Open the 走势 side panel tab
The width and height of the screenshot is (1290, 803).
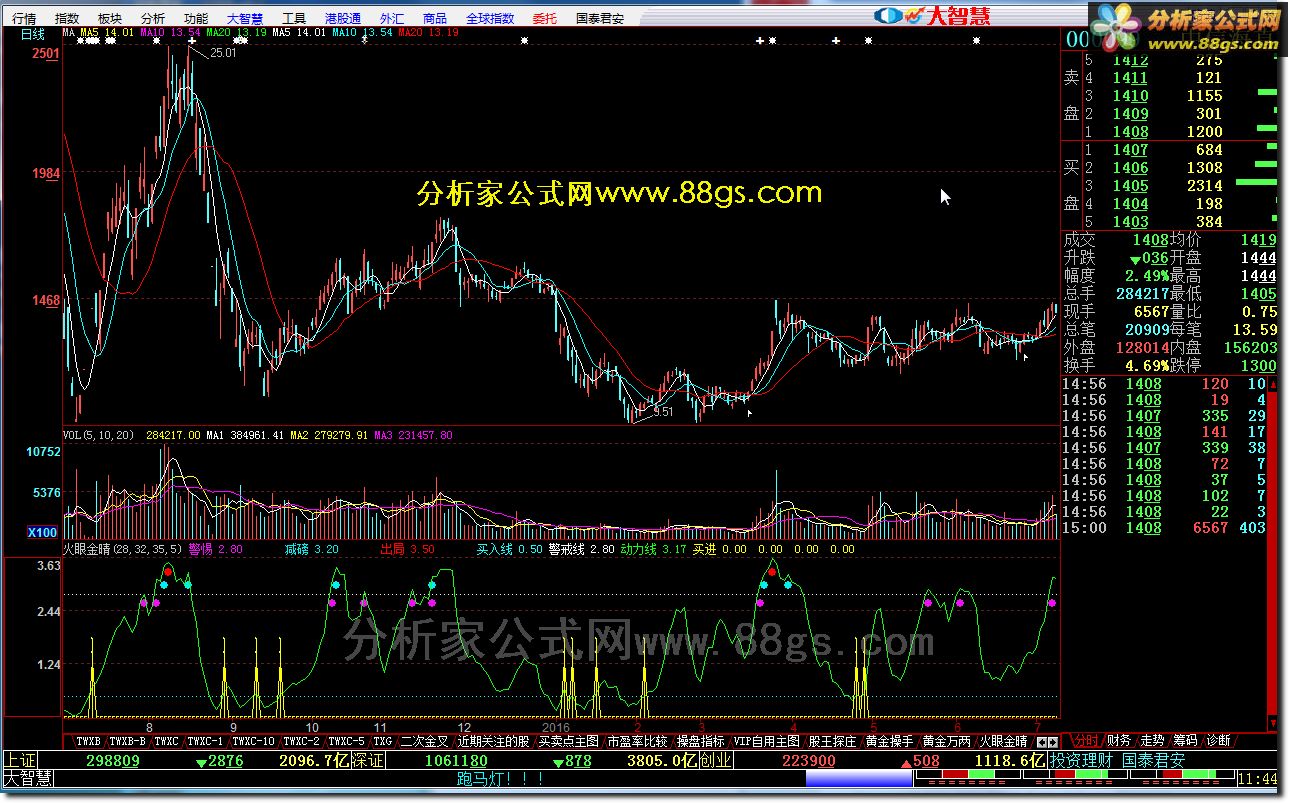(x=1152, y=740)
